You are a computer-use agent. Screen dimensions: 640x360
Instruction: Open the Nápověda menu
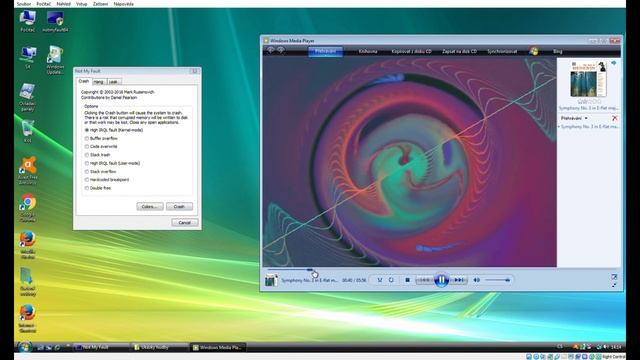124,4
